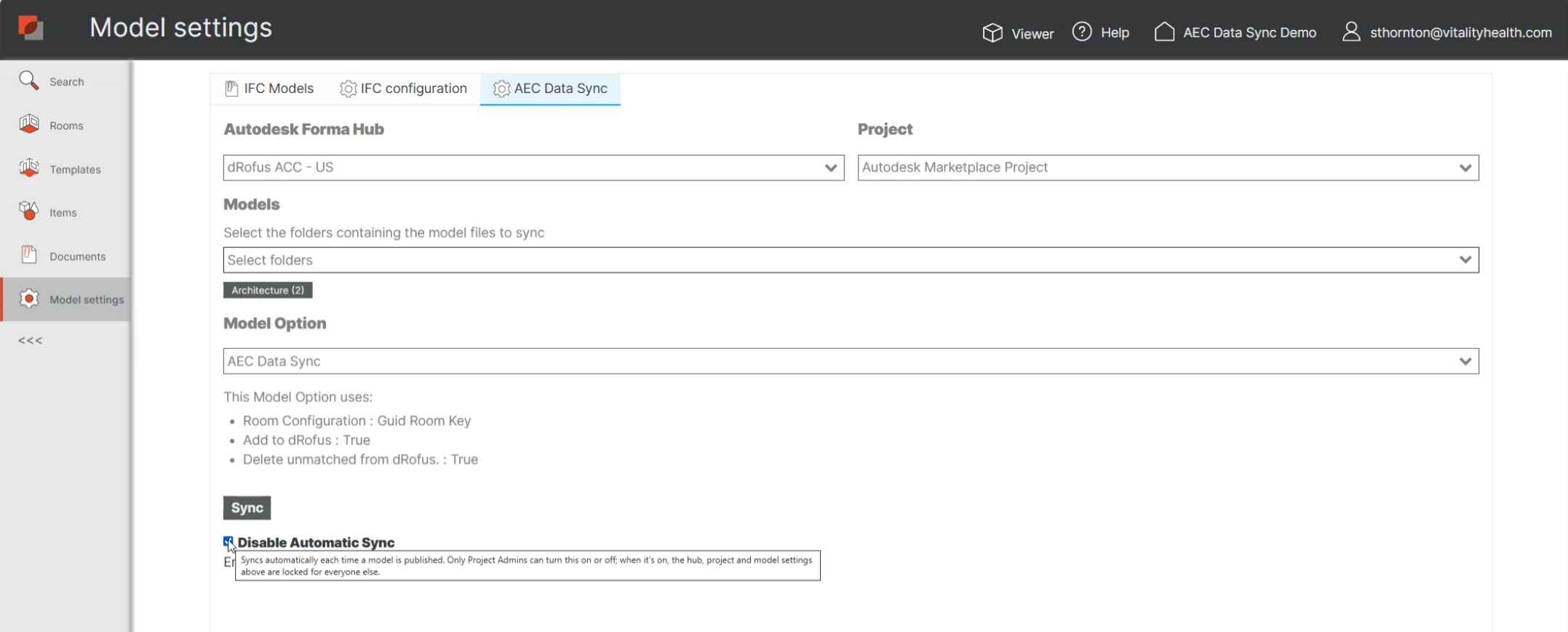Open Documents in the sidebar
The height and width of the screenshot is (632, 1568).
[65, 256]
